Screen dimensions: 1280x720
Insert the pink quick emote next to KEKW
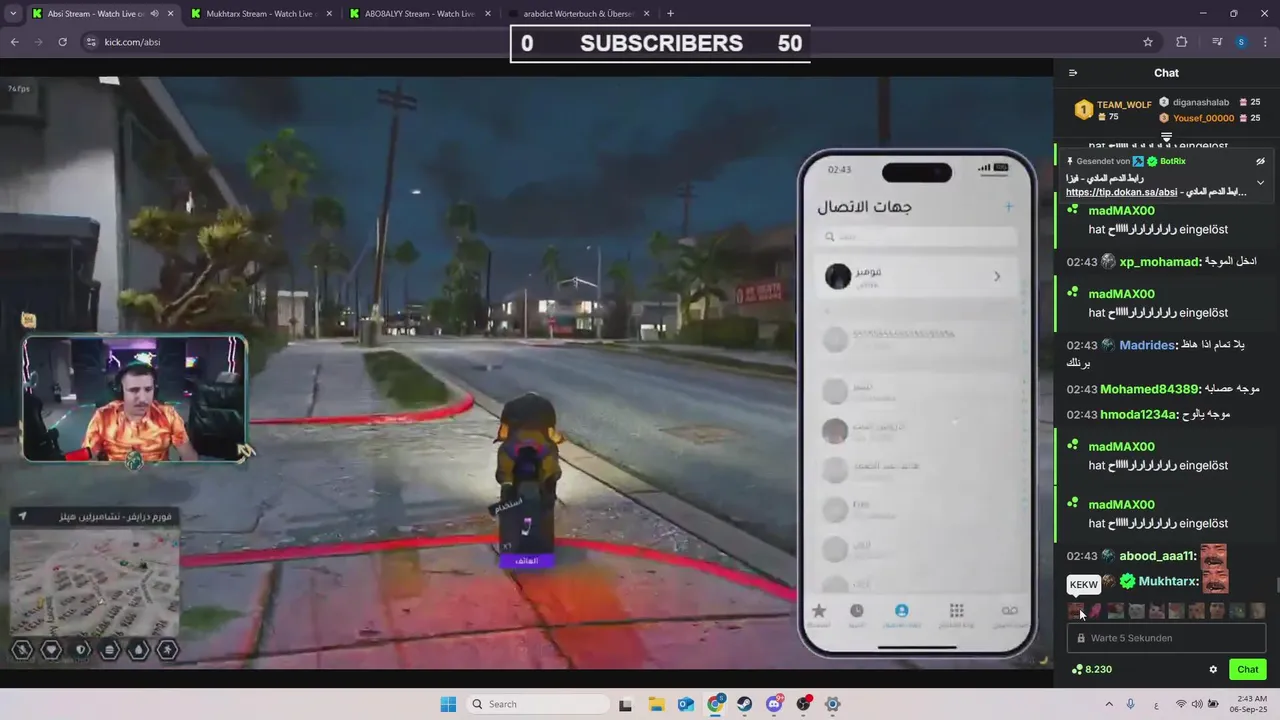tap(1096, 610)
